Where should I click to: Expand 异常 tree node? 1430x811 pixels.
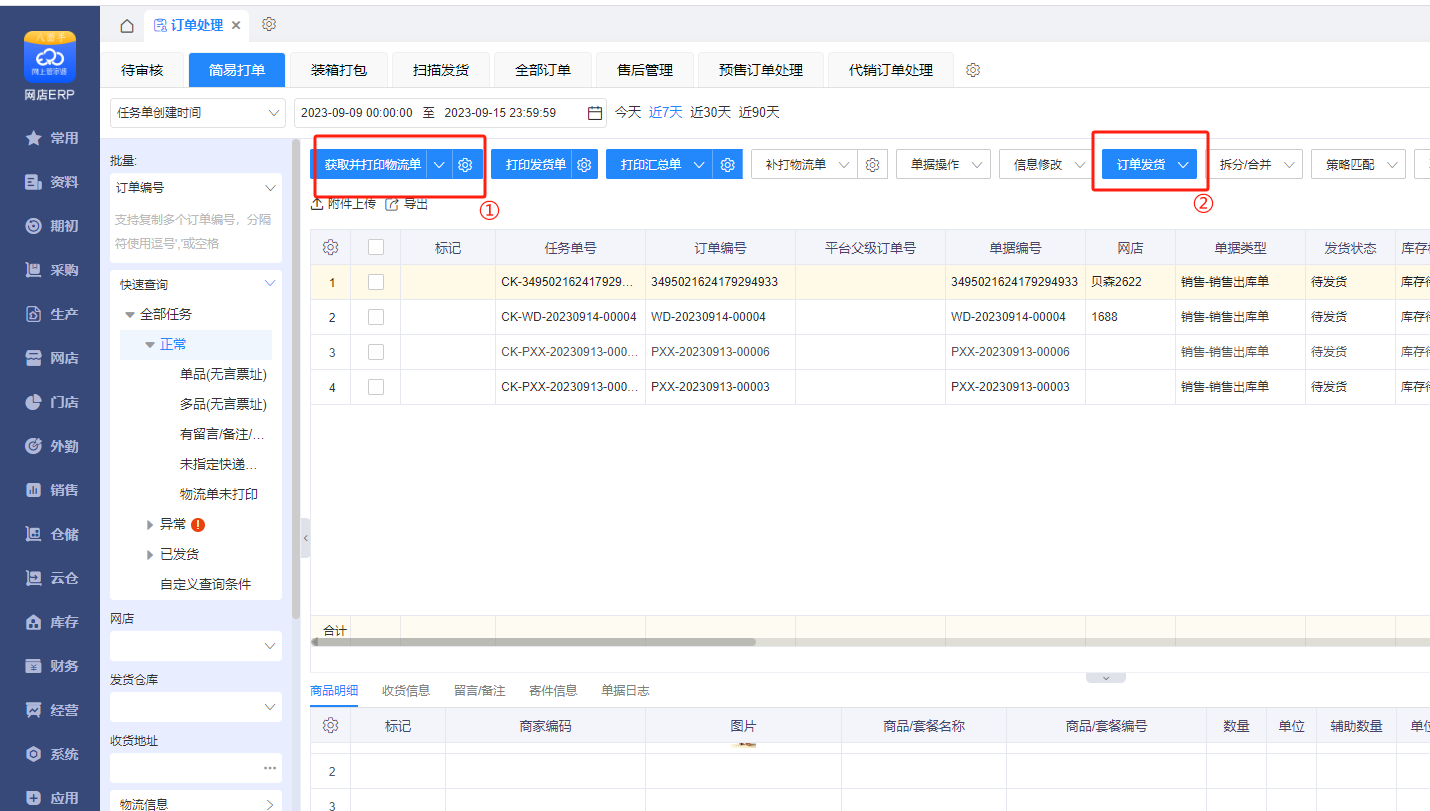(x=150, y=524)
